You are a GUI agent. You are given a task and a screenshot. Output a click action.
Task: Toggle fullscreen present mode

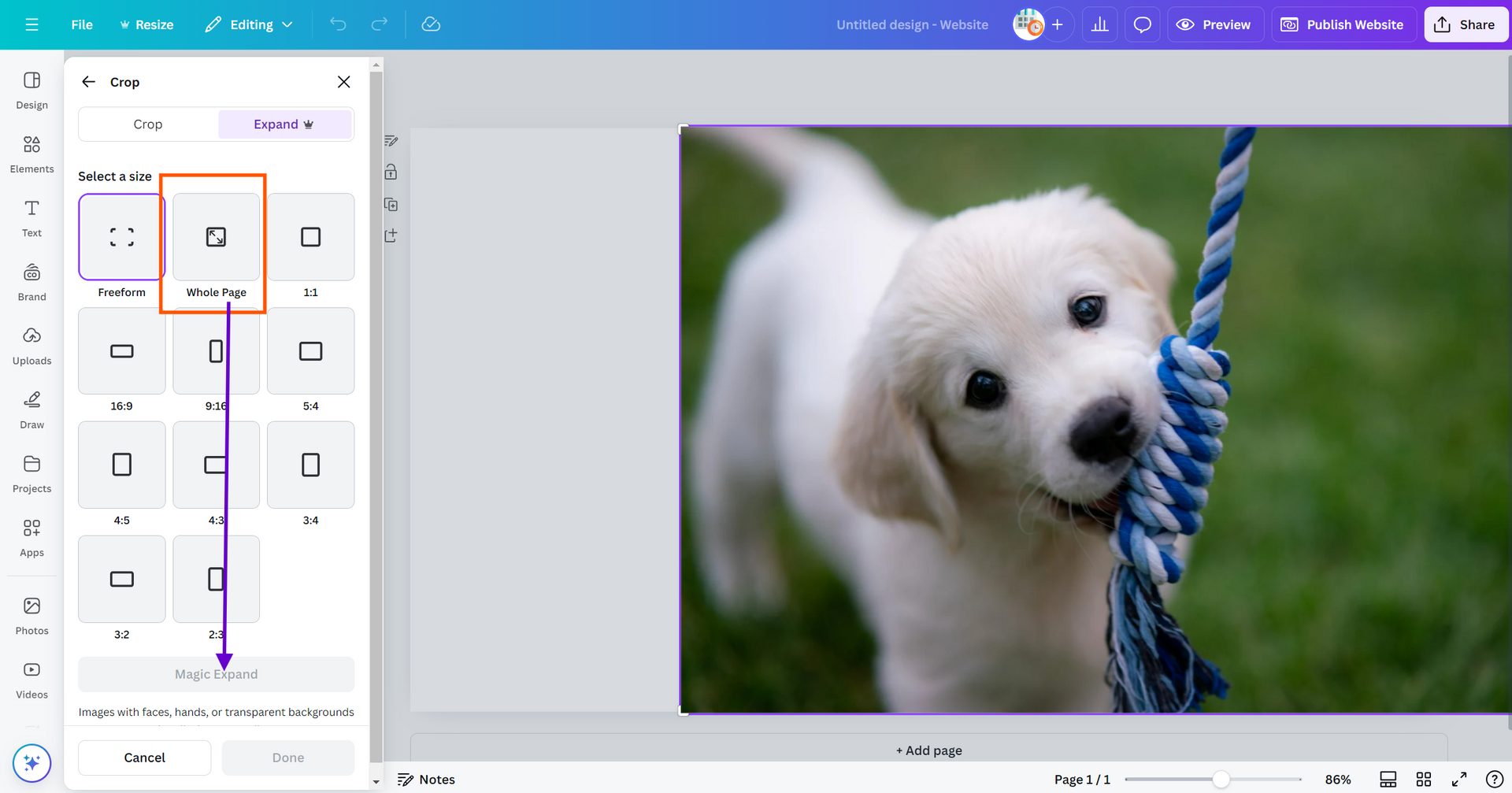tap(1458, 779)
